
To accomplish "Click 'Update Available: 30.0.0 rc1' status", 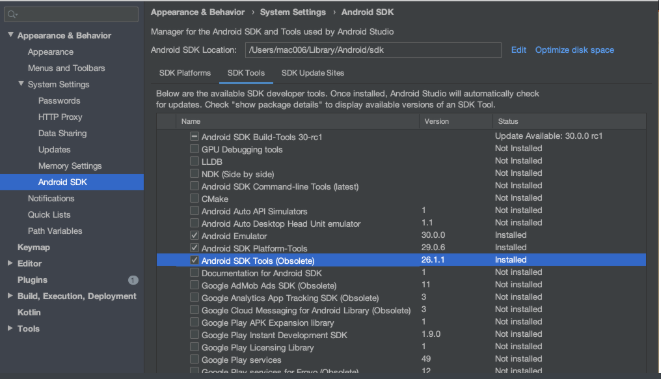I will (548, 136).
